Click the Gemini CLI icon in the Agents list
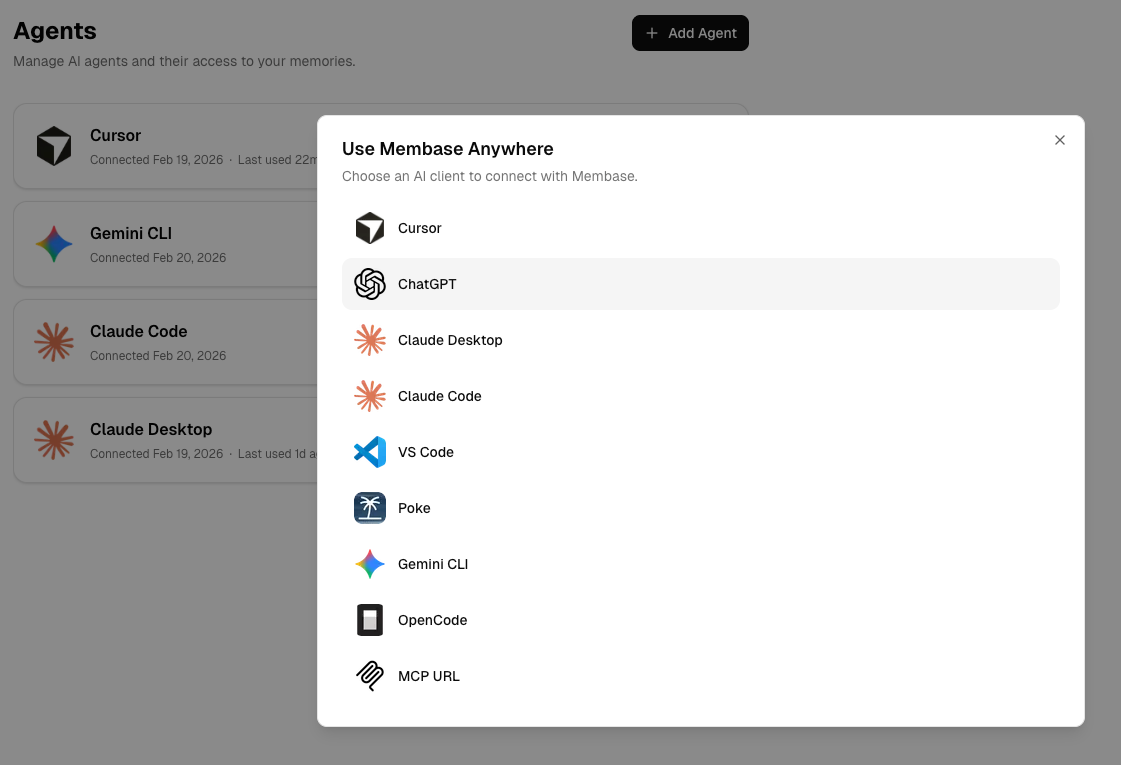 point(54,244)
